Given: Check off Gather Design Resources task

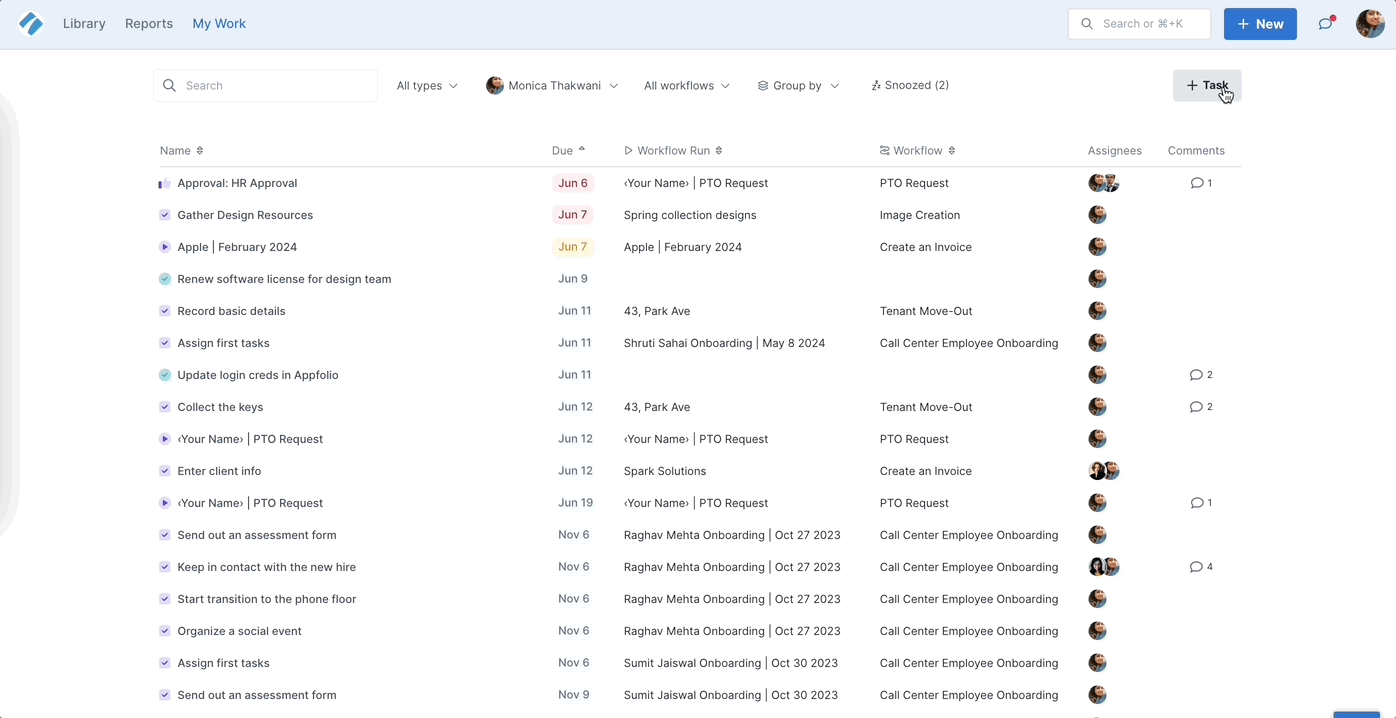Looking at the screenshot, I should (165, 215).
